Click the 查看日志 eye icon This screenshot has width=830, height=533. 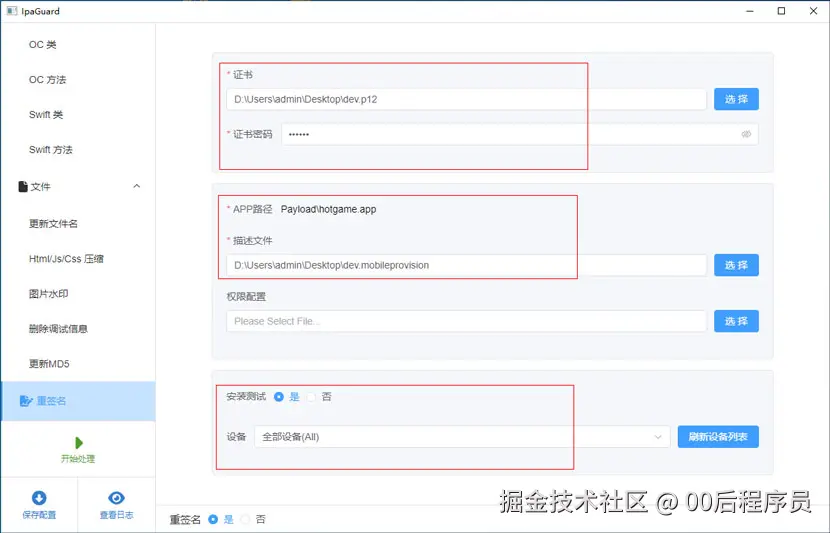click(x=116, y=498)
